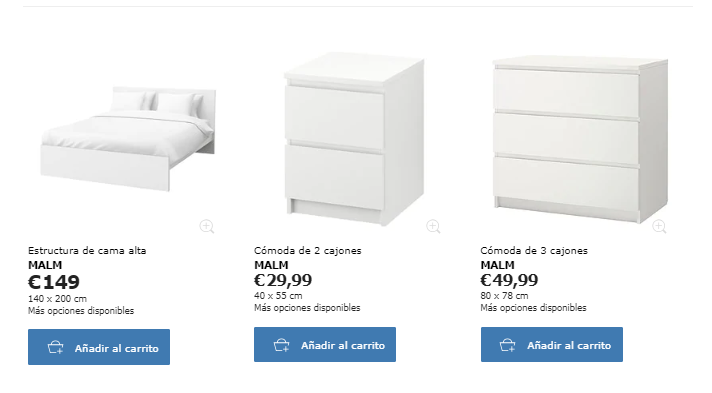The image size is (712, 393).
Task: Open the two-drawer chest photo
Action: tap(354, 139)
